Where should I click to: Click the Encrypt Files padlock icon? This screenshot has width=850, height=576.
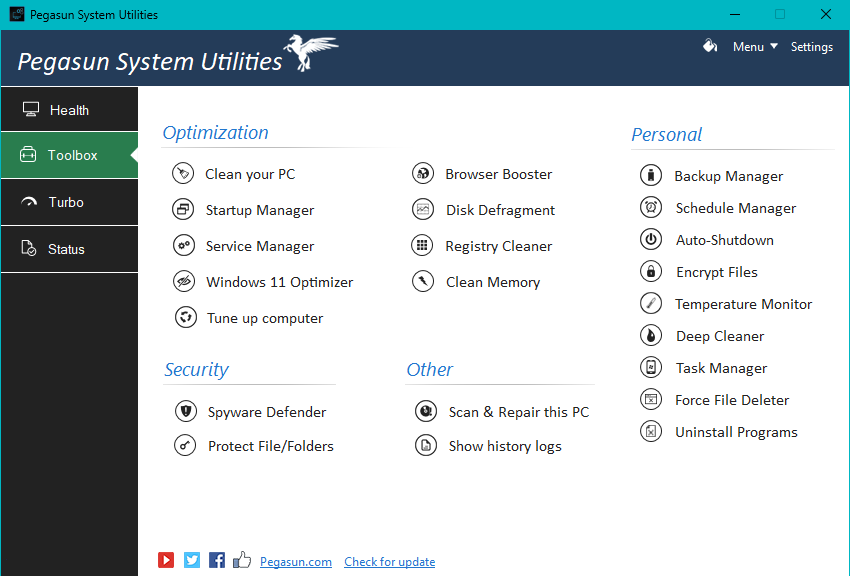[651, 272]
